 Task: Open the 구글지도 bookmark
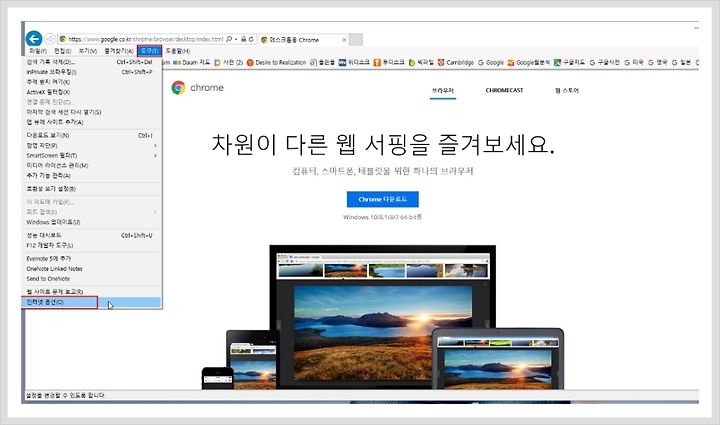(x=569, y=62)
